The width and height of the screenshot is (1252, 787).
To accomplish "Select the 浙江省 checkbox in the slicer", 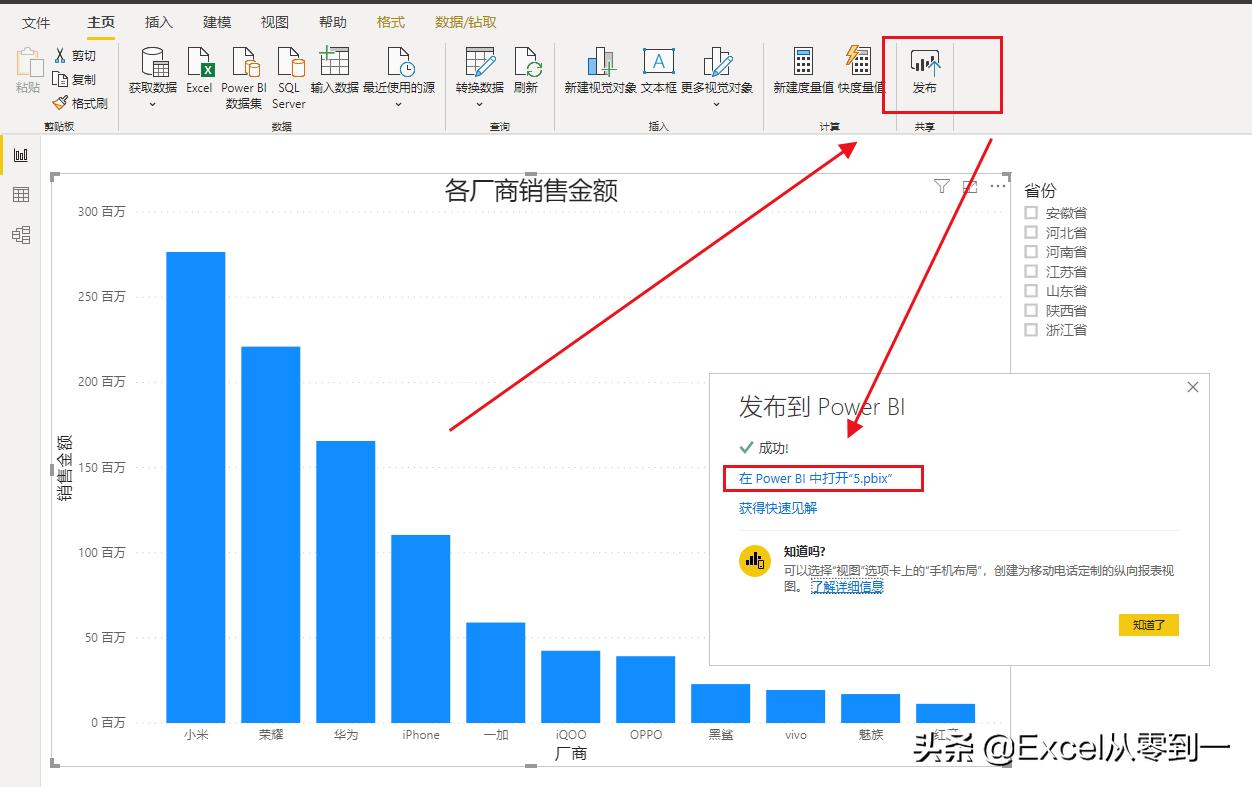I will tap(1030, 330).
